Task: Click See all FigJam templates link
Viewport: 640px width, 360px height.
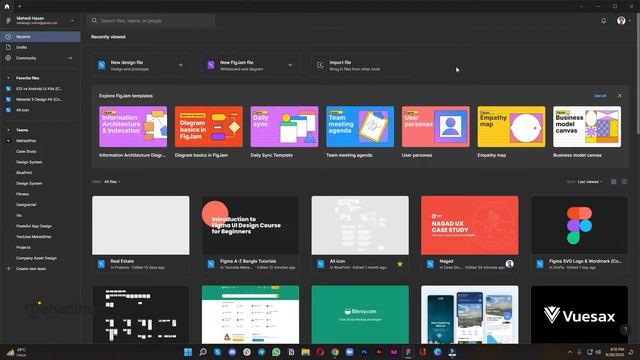Action: click(x=600, y=96)
